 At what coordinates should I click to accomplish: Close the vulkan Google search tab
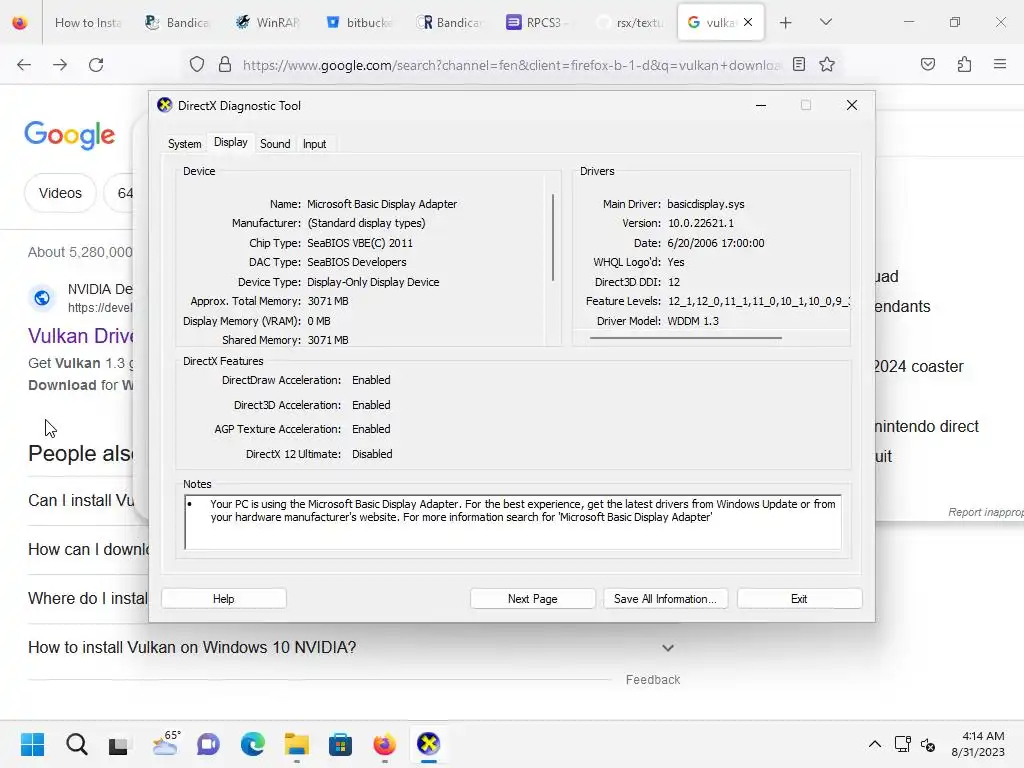pyautogui.click(x=748, y=22)
